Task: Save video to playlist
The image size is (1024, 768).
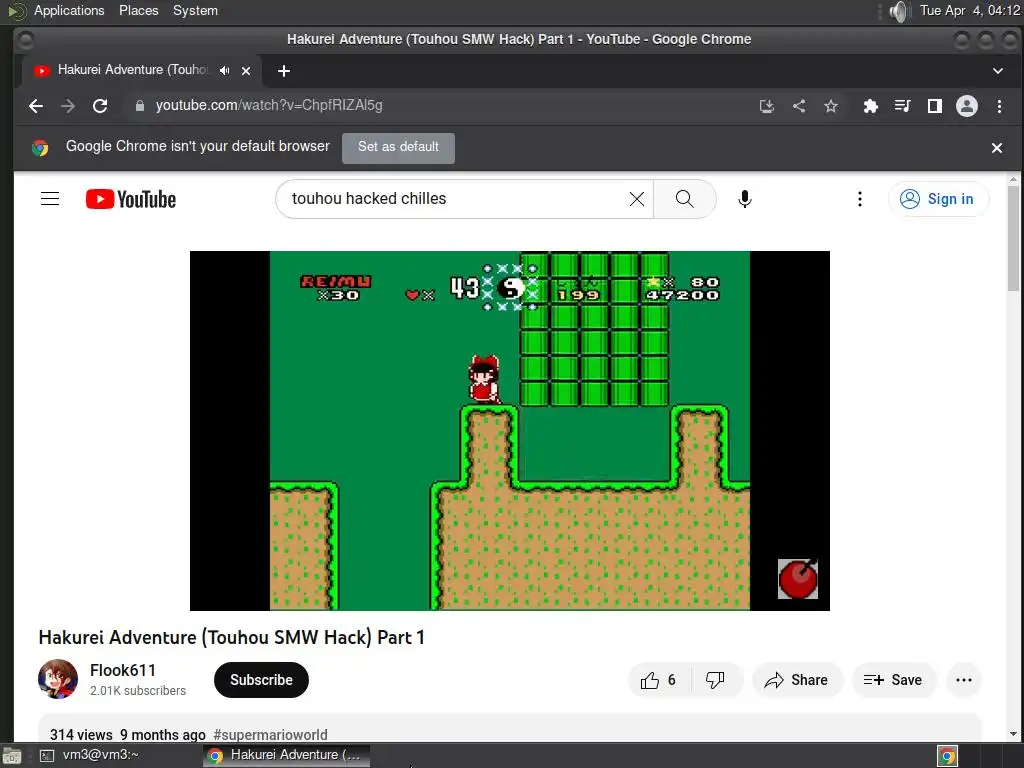Action: 893,680
